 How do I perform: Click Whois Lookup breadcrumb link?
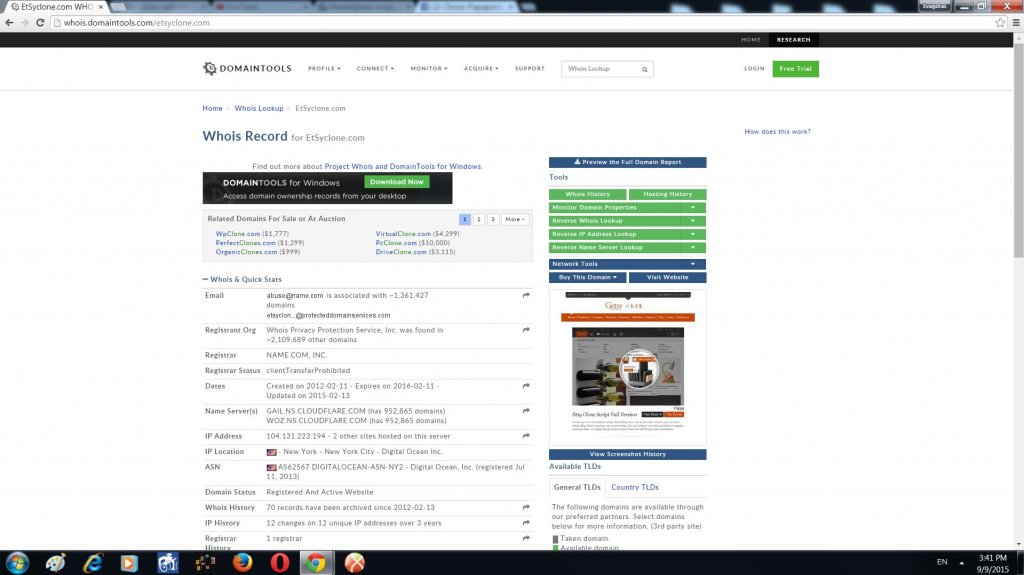point(259,108)
